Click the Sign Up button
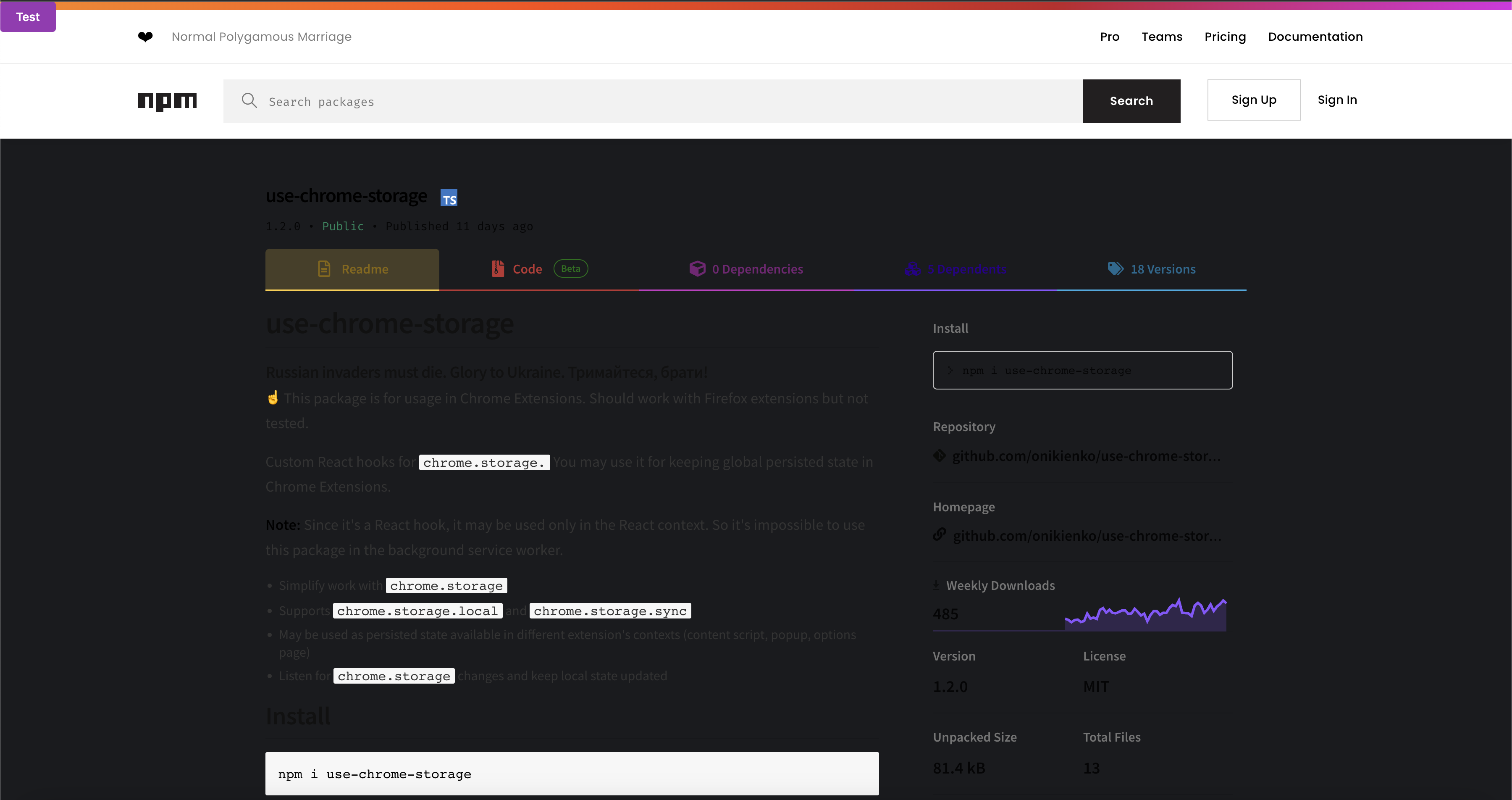 [1254, 100]
